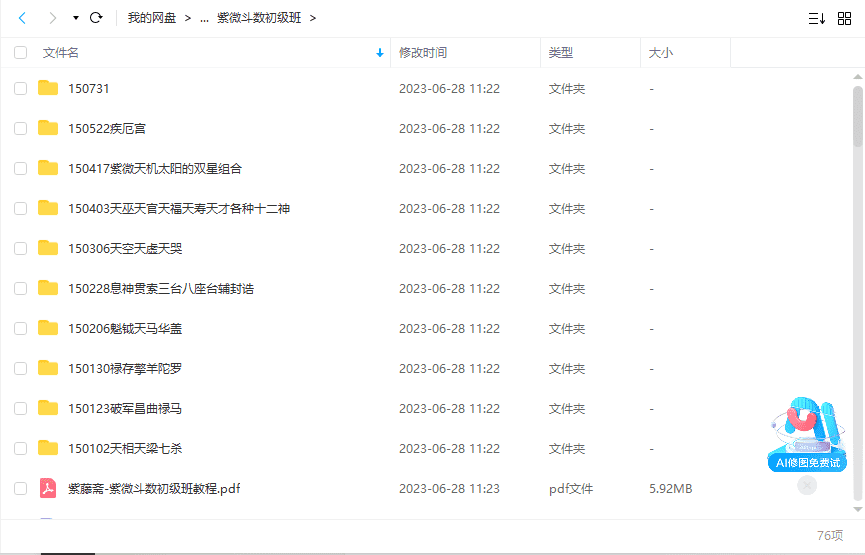Click the back navigation arrow
The width and height of the screenshot is (865, 555).
[23, 18]
